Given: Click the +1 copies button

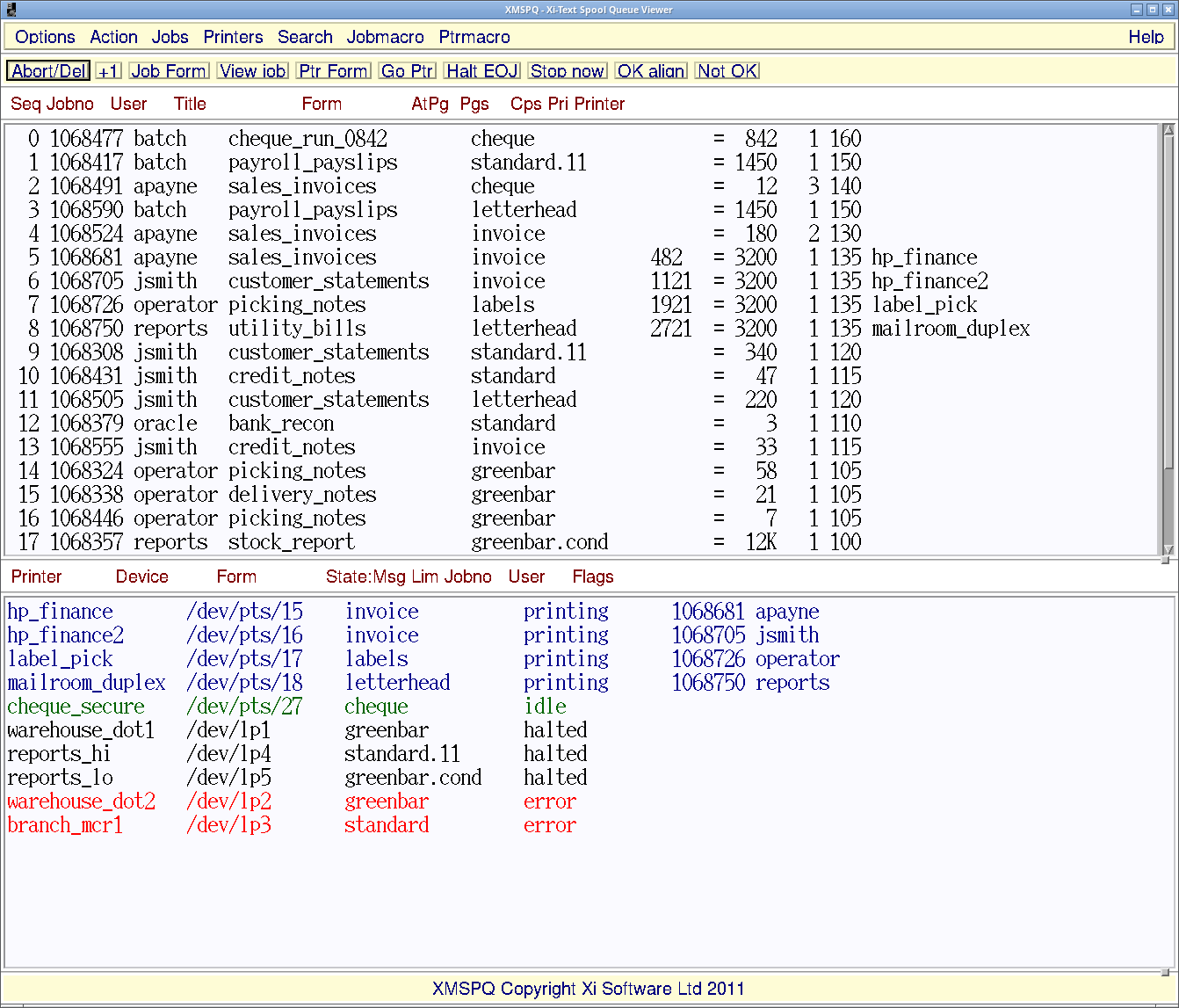Looking at the screenshot, I should pos(108,71).
